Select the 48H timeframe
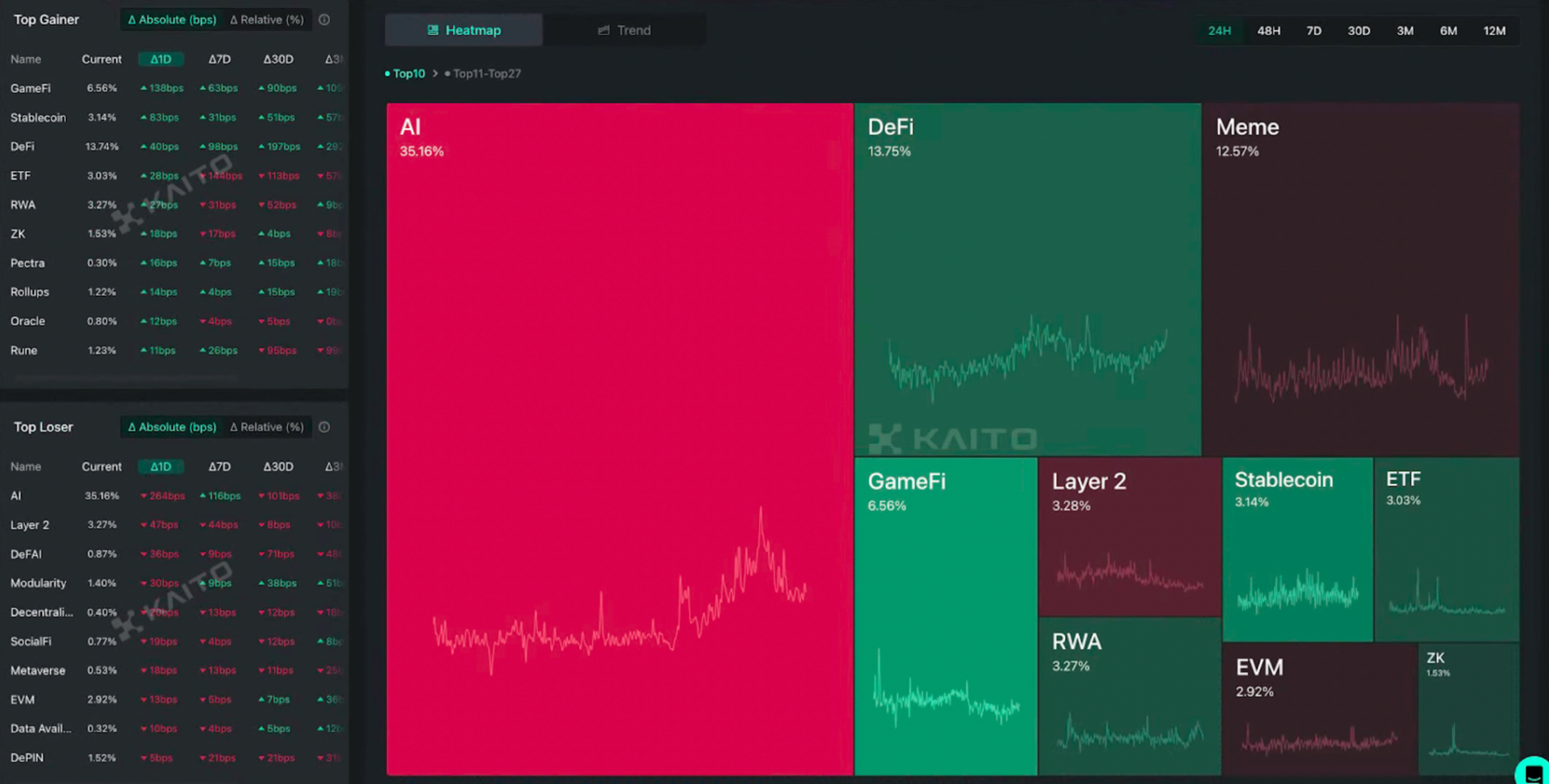This screenshot has height=784, width=1549. point(1268,31)
